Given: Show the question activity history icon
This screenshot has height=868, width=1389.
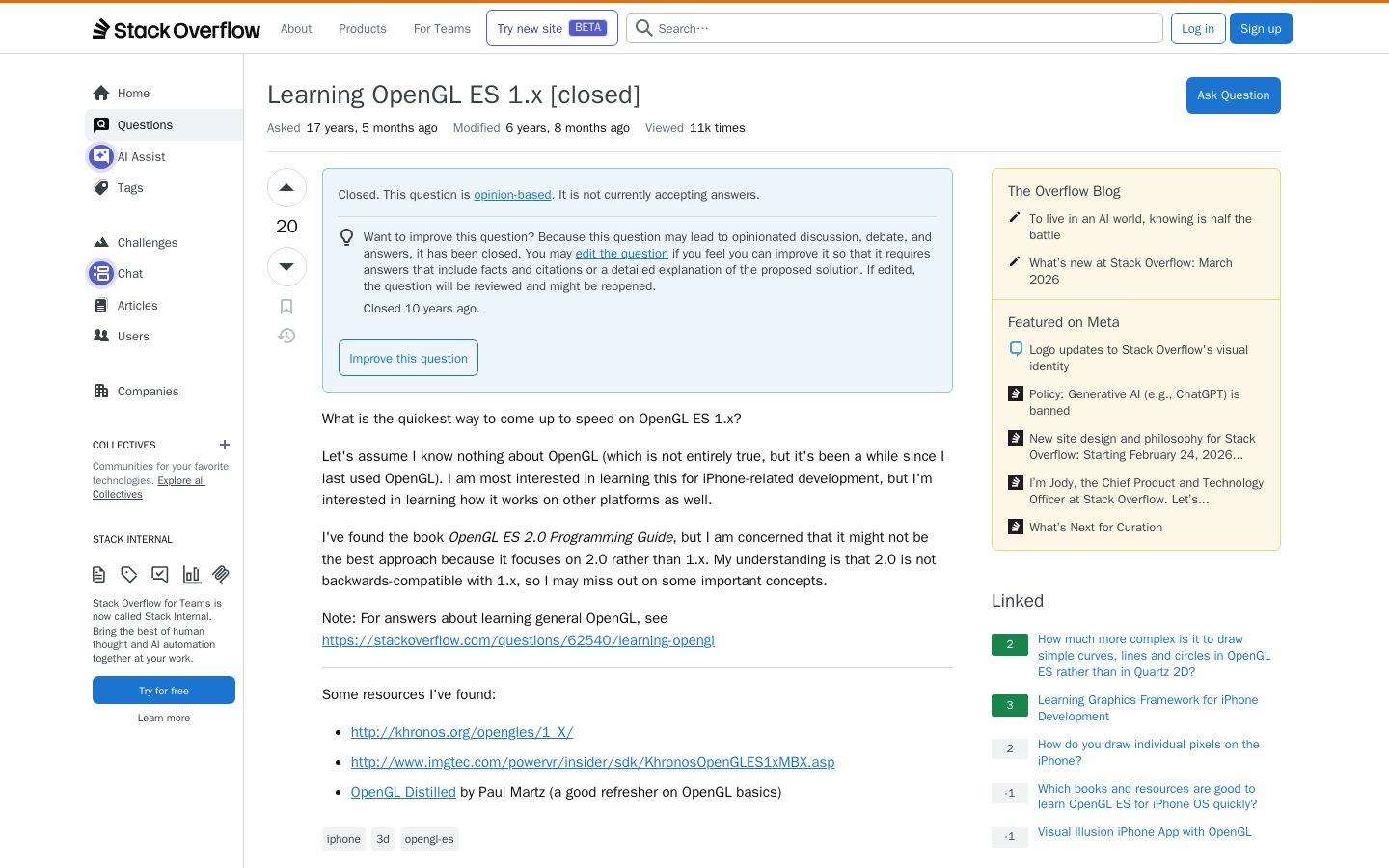Looking at the screenshot, I should click(286, 336).
